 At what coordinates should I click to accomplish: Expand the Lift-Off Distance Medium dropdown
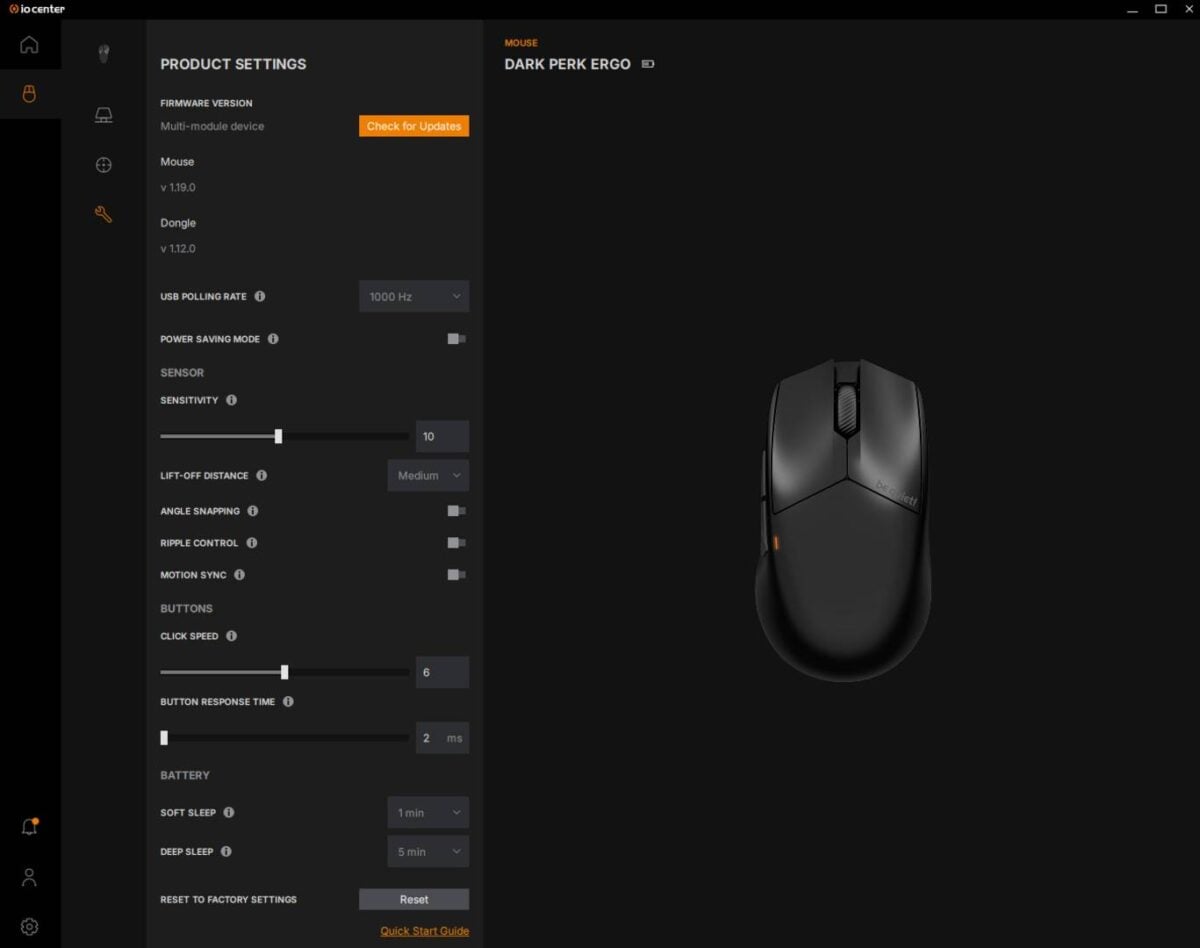tap(428, 476)
